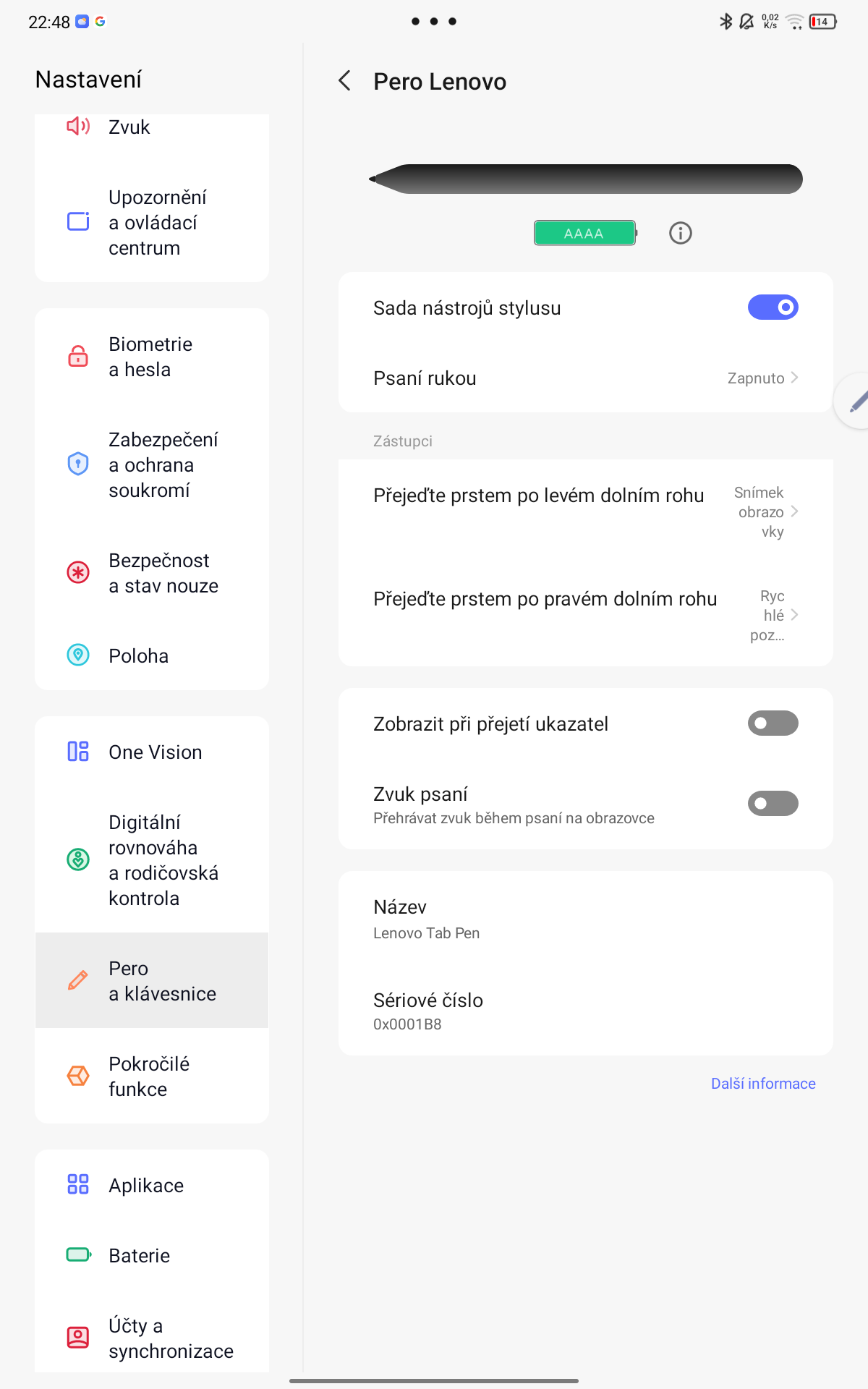Tap the Název Lenovo Tab Pen entry
This screenshot has width=868, height=1389.
(585, 919)
